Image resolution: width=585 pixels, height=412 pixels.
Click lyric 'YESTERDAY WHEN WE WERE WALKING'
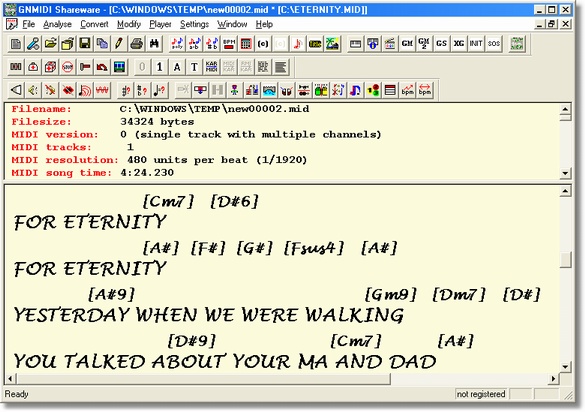(209, 315)
